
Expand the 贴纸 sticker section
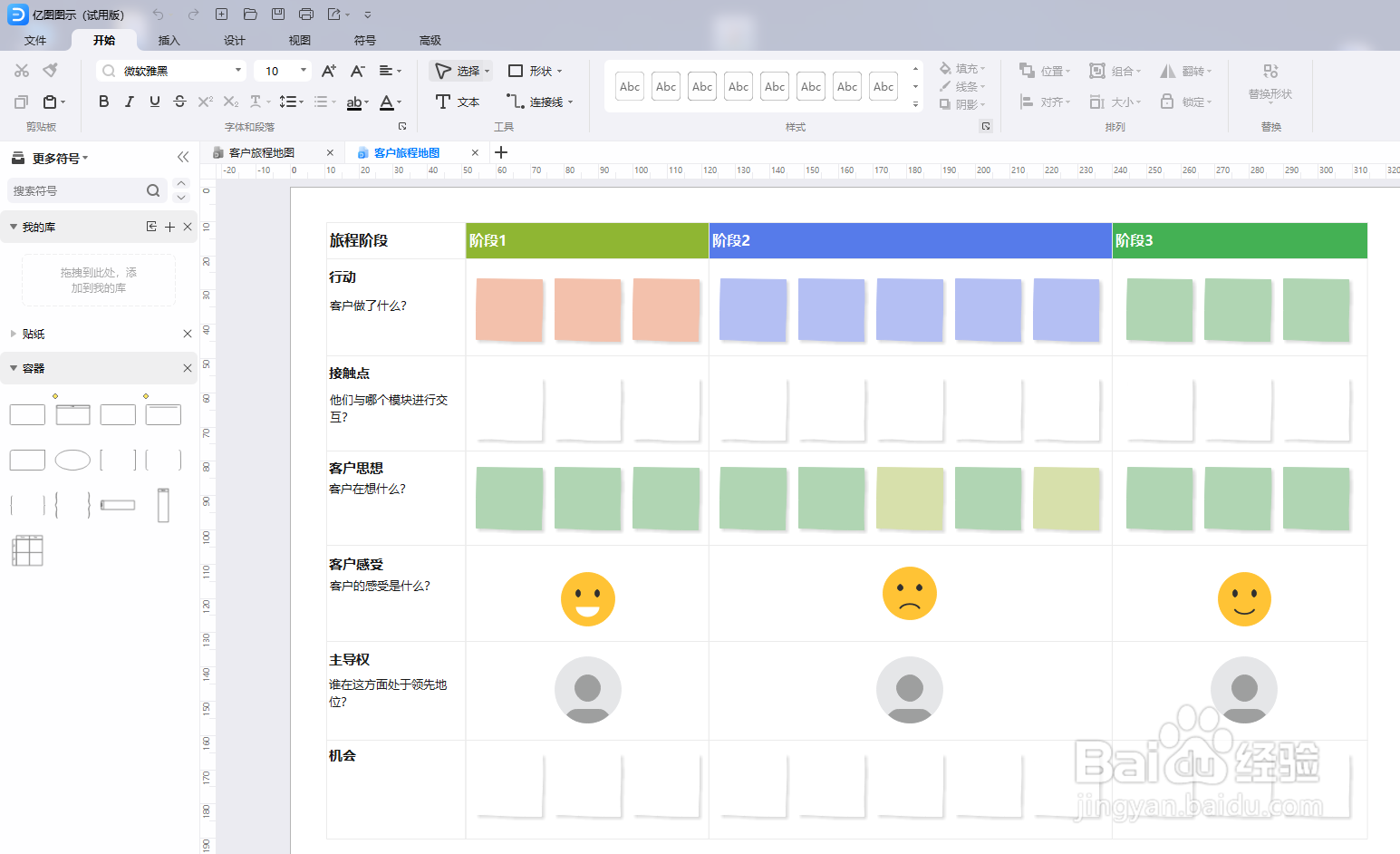coord(14,334)
